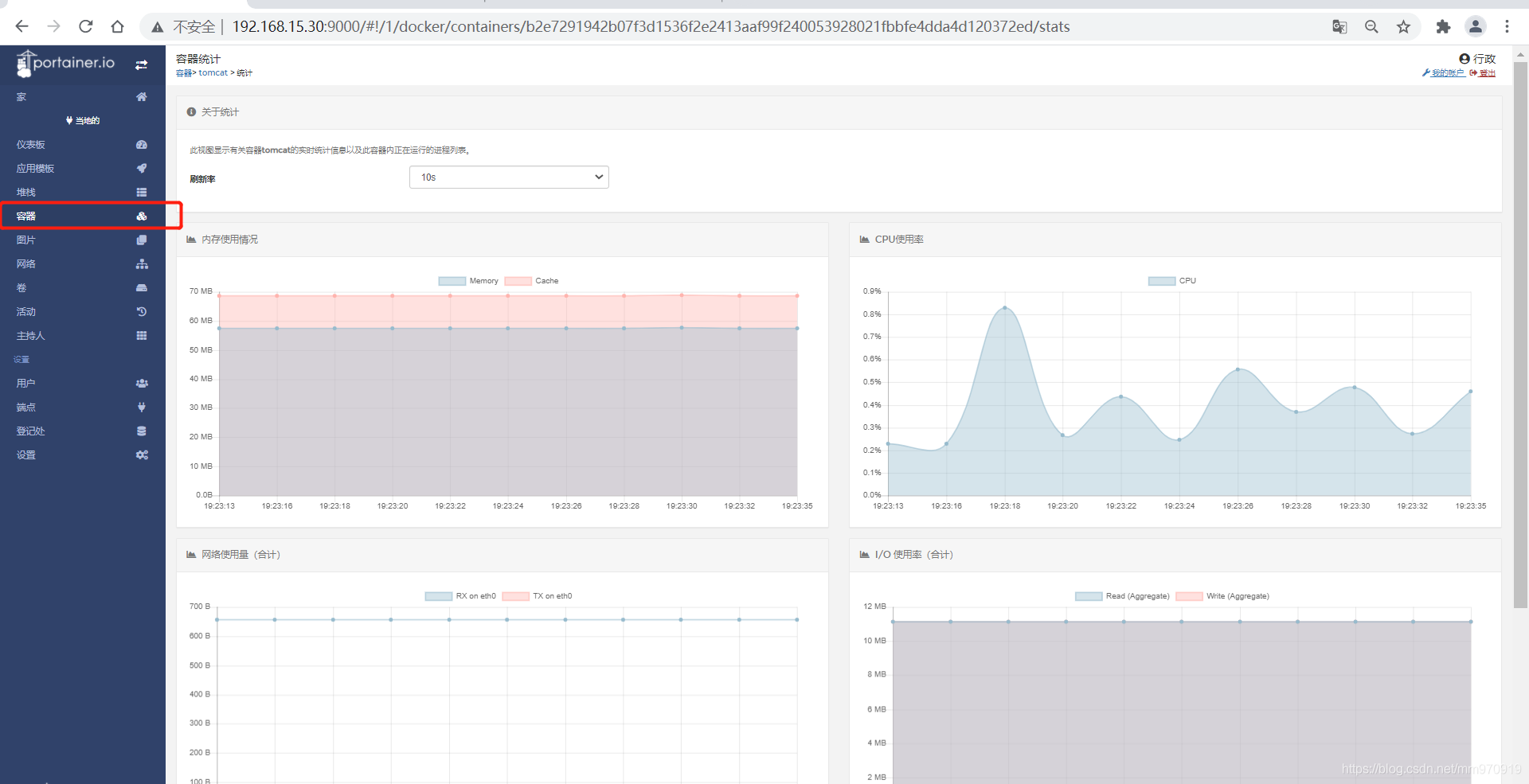
Task: Open the events history icon
Action: pyautogui.click(x=141, y=312)
